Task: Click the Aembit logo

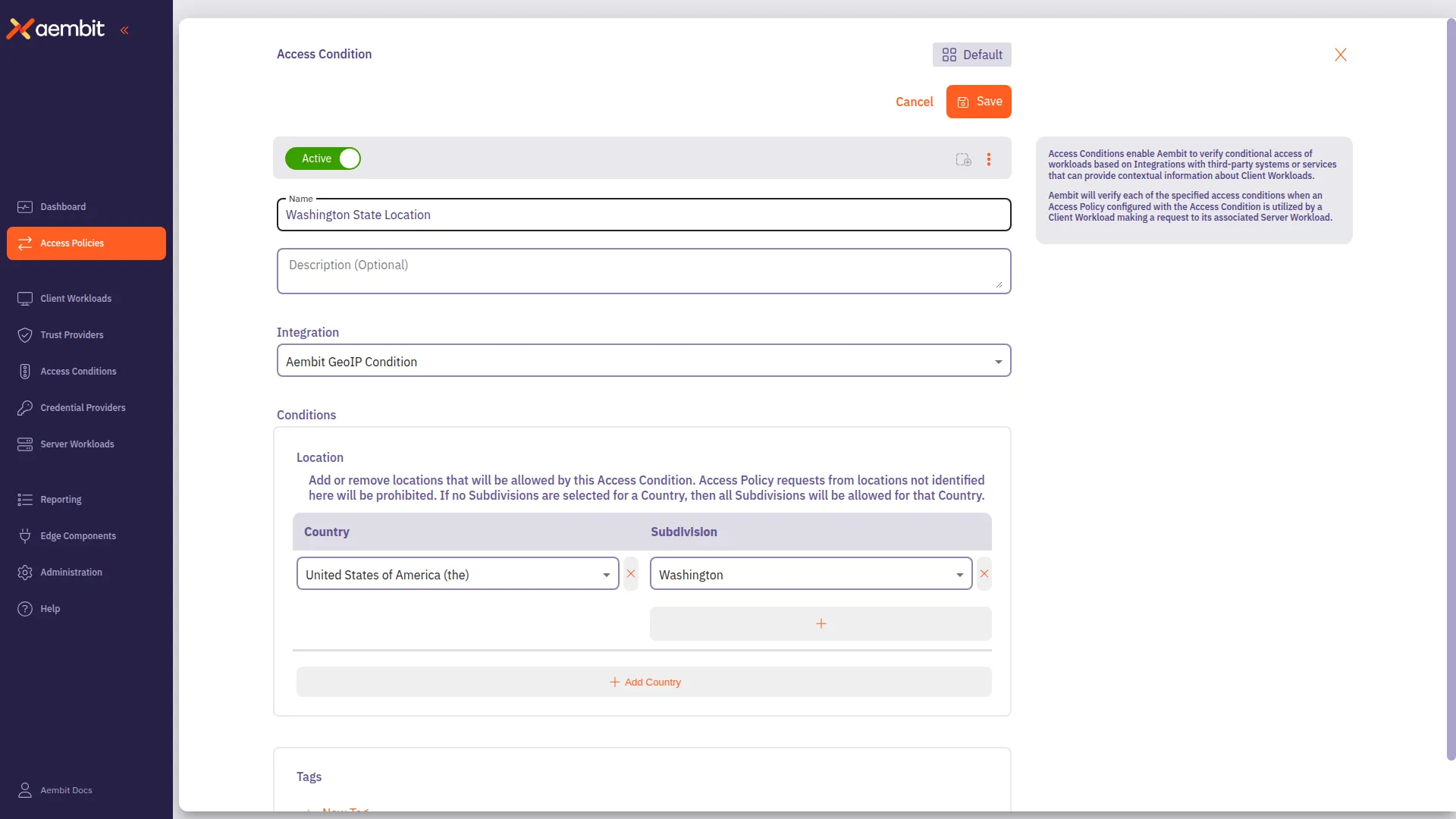Action: pyautogui.click(x=55, y=29)
